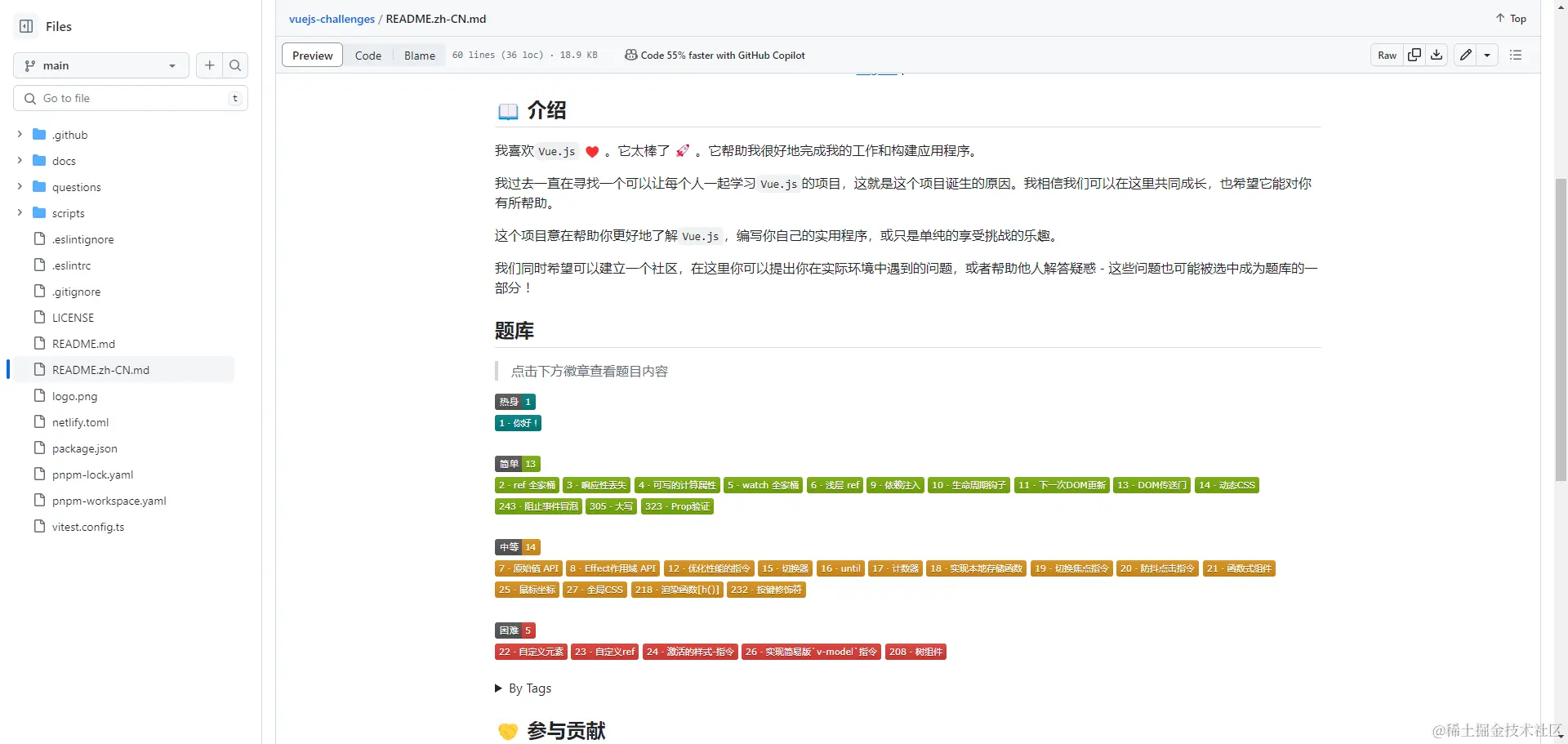Click the 中等 14 difficulty badge

[x=517, y=547]
